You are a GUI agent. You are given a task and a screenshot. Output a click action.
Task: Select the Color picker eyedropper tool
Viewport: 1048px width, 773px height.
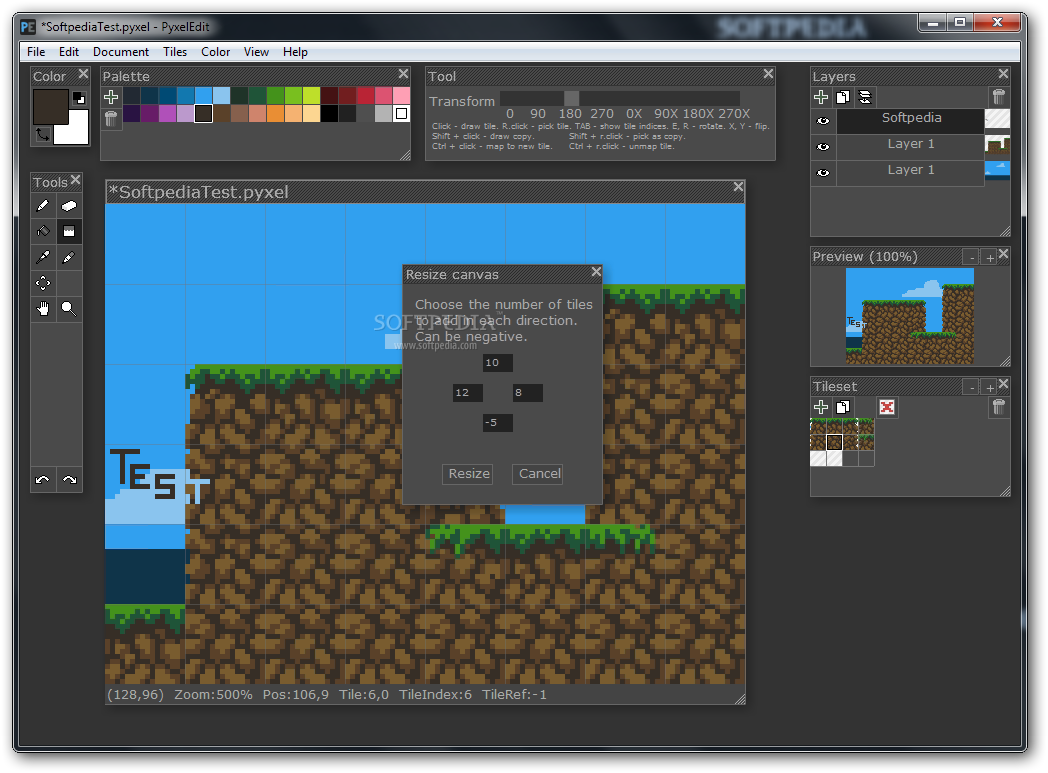43,257
